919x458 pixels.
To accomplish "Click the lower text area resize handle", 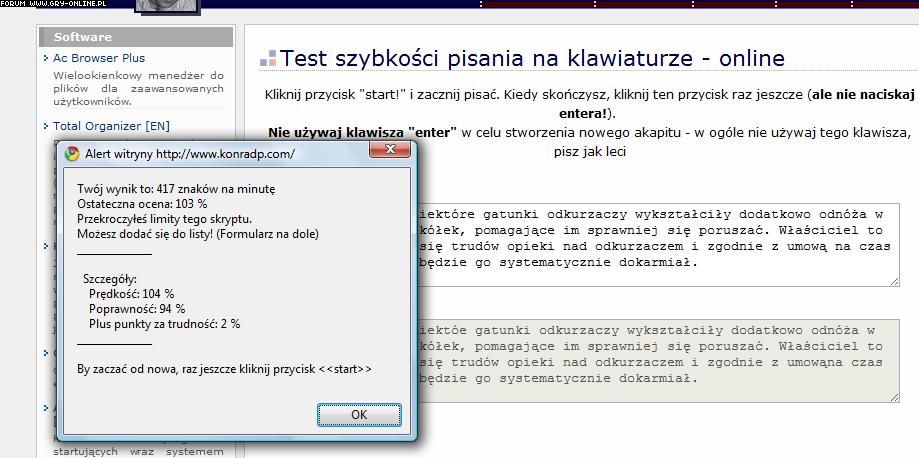I will coord(894,398).
